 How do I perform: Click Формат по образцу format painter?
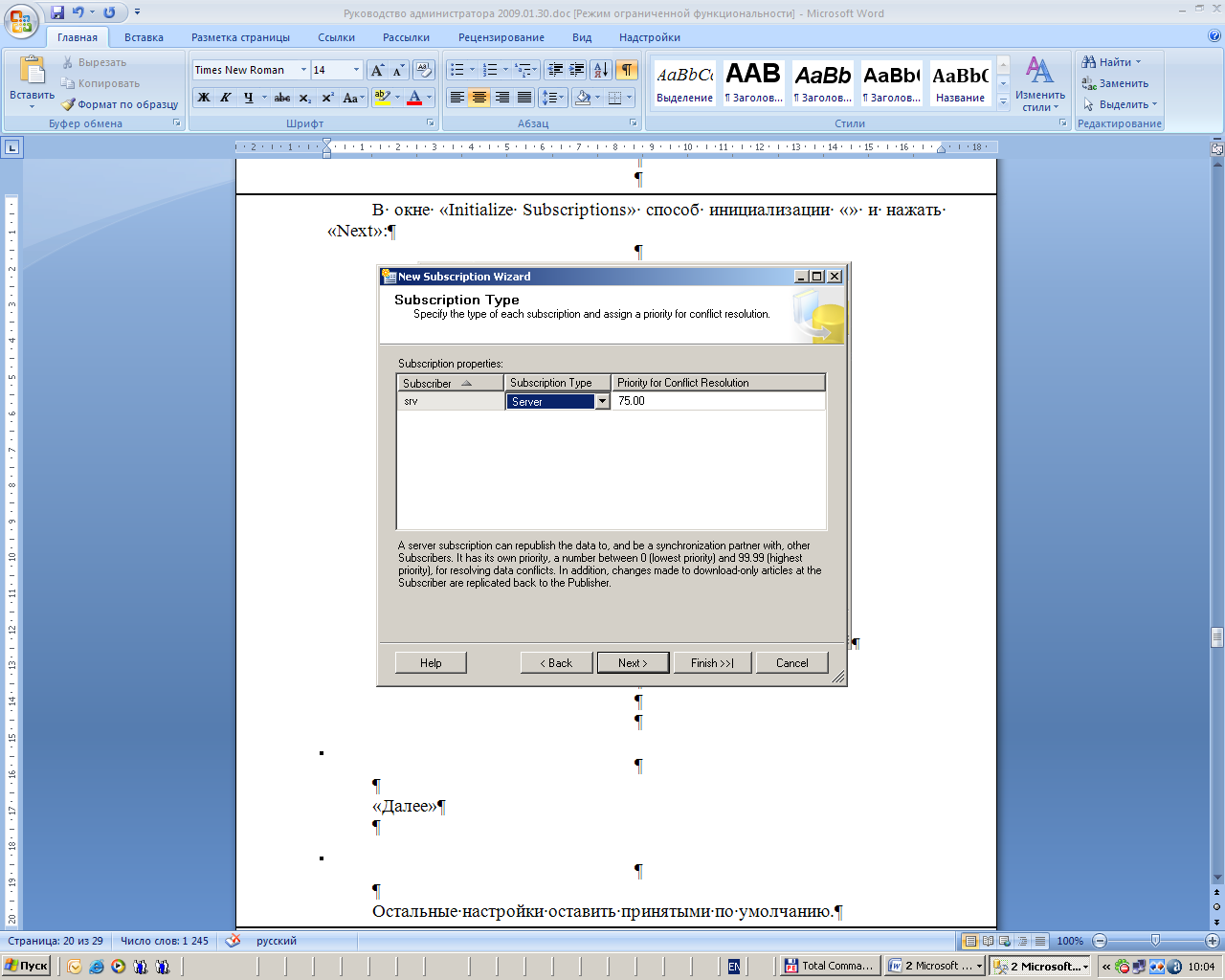tap(120, 104)
